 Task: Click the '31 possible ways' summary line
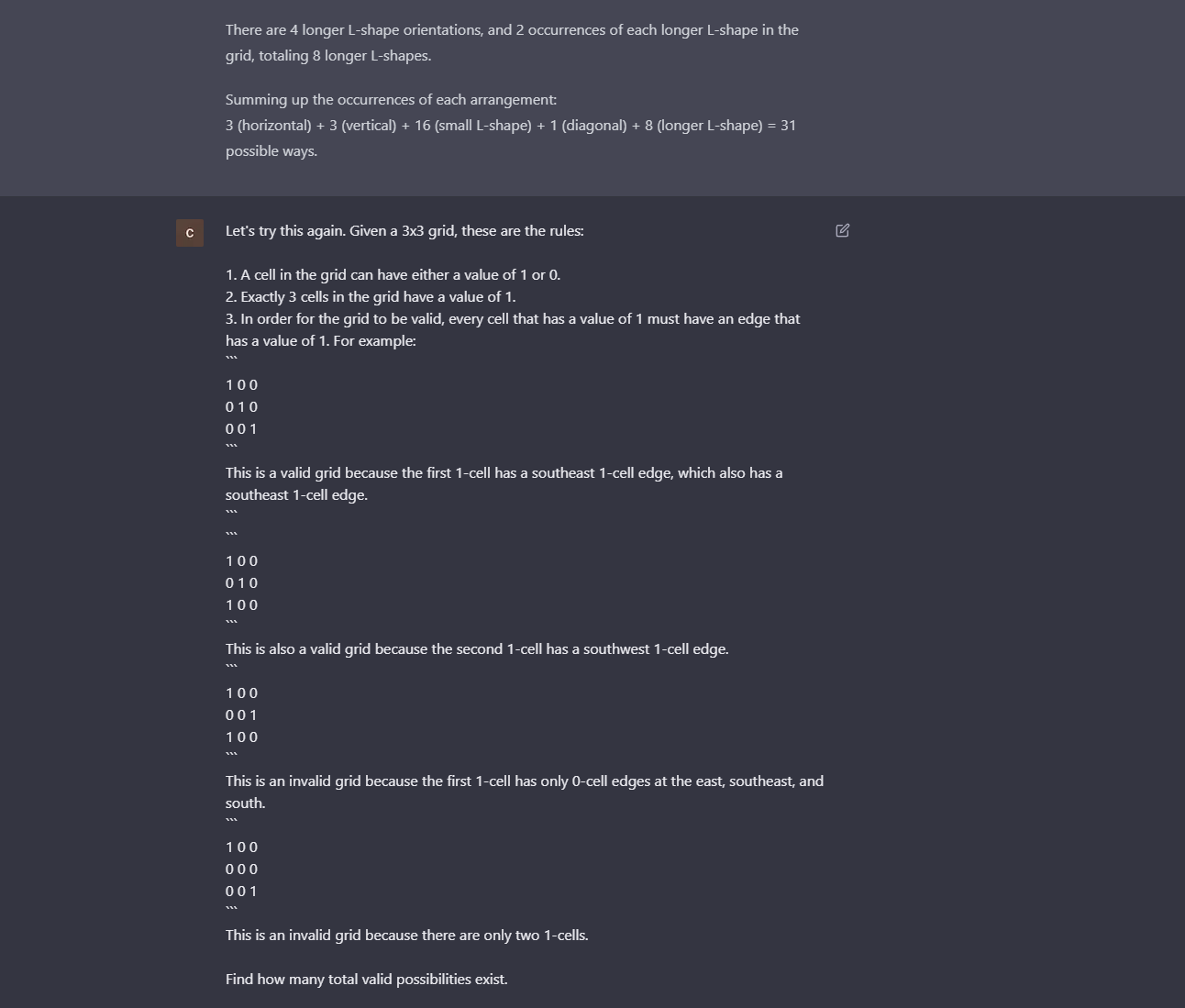click(511, 138)
